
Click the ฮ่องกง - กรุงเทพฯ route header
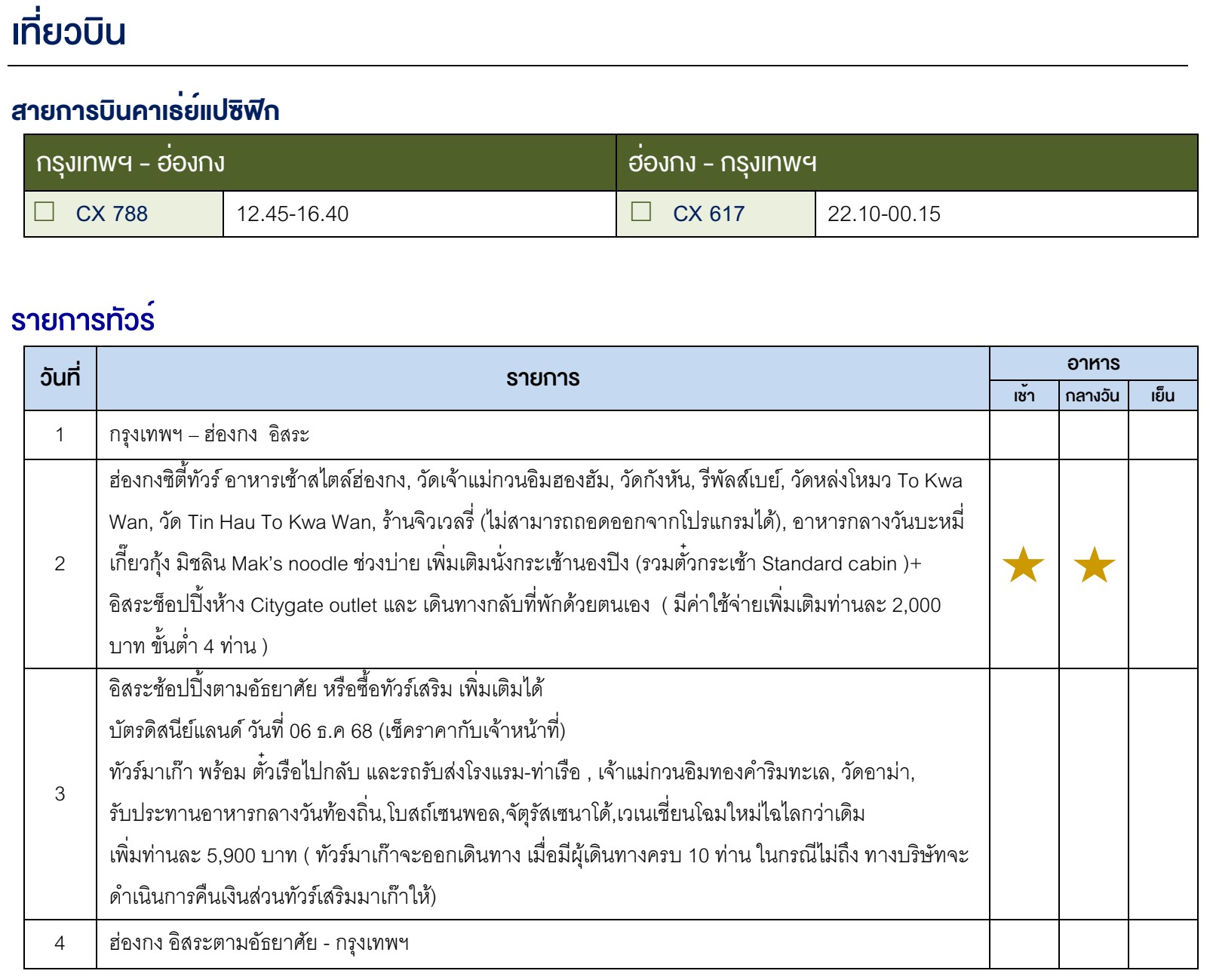pos(722,163)
